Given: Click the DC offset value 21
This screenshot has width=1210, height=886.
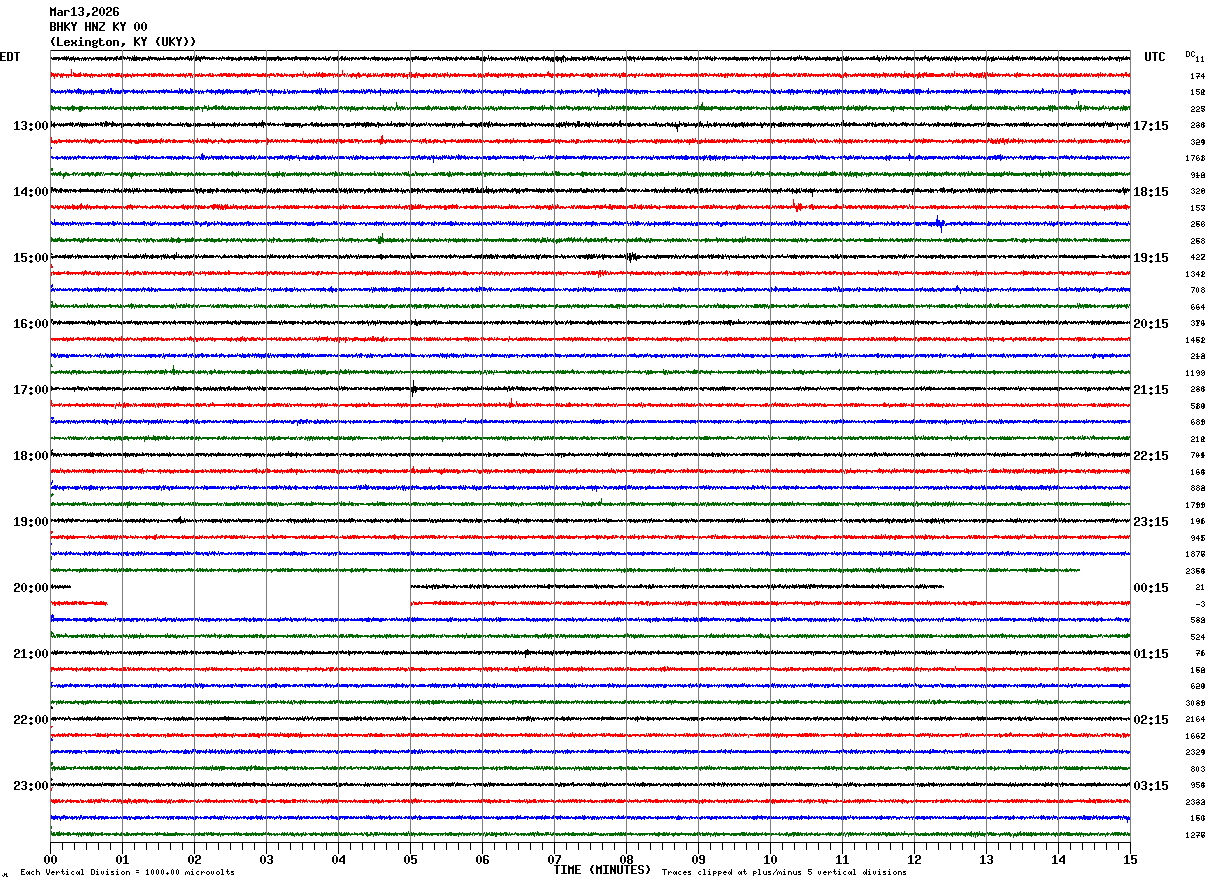Looking at the screenshot, I should (x=1200, y=588).
